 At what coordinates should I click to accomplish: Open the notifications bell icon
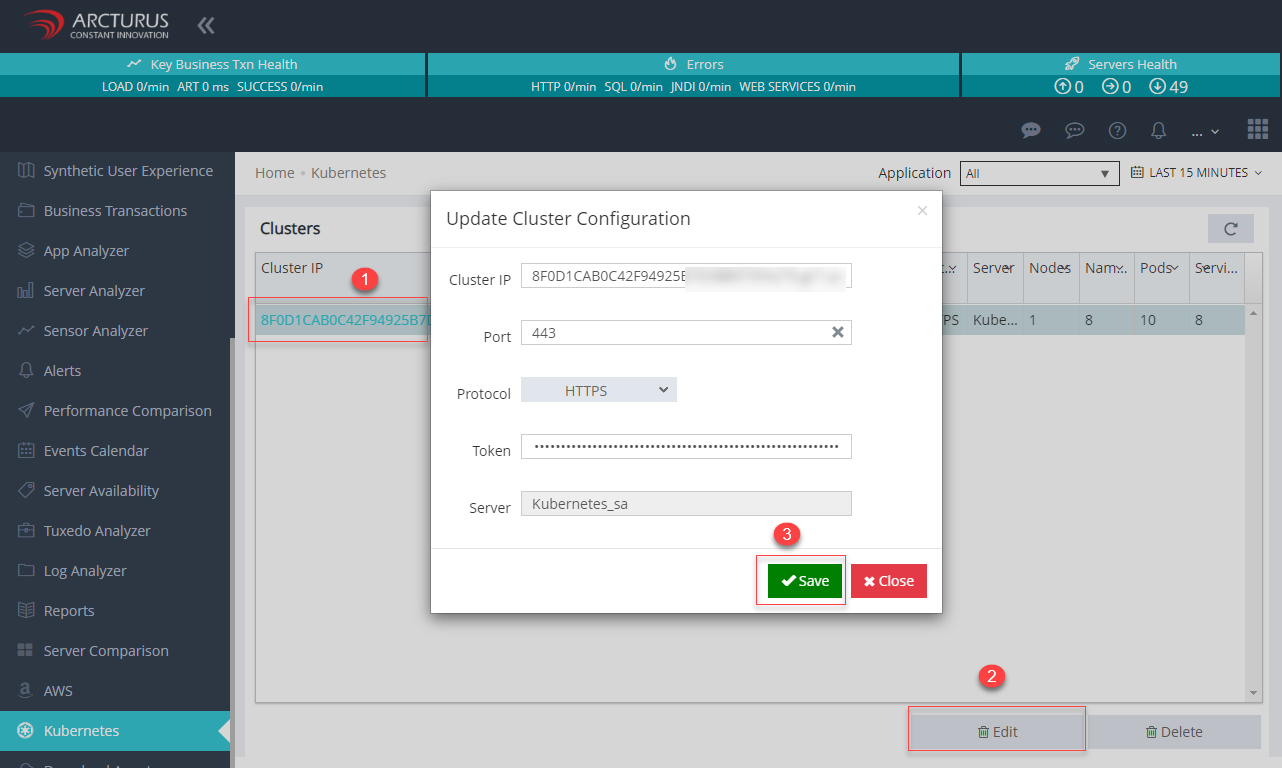pyautogui.click(x=1158, y=130)
